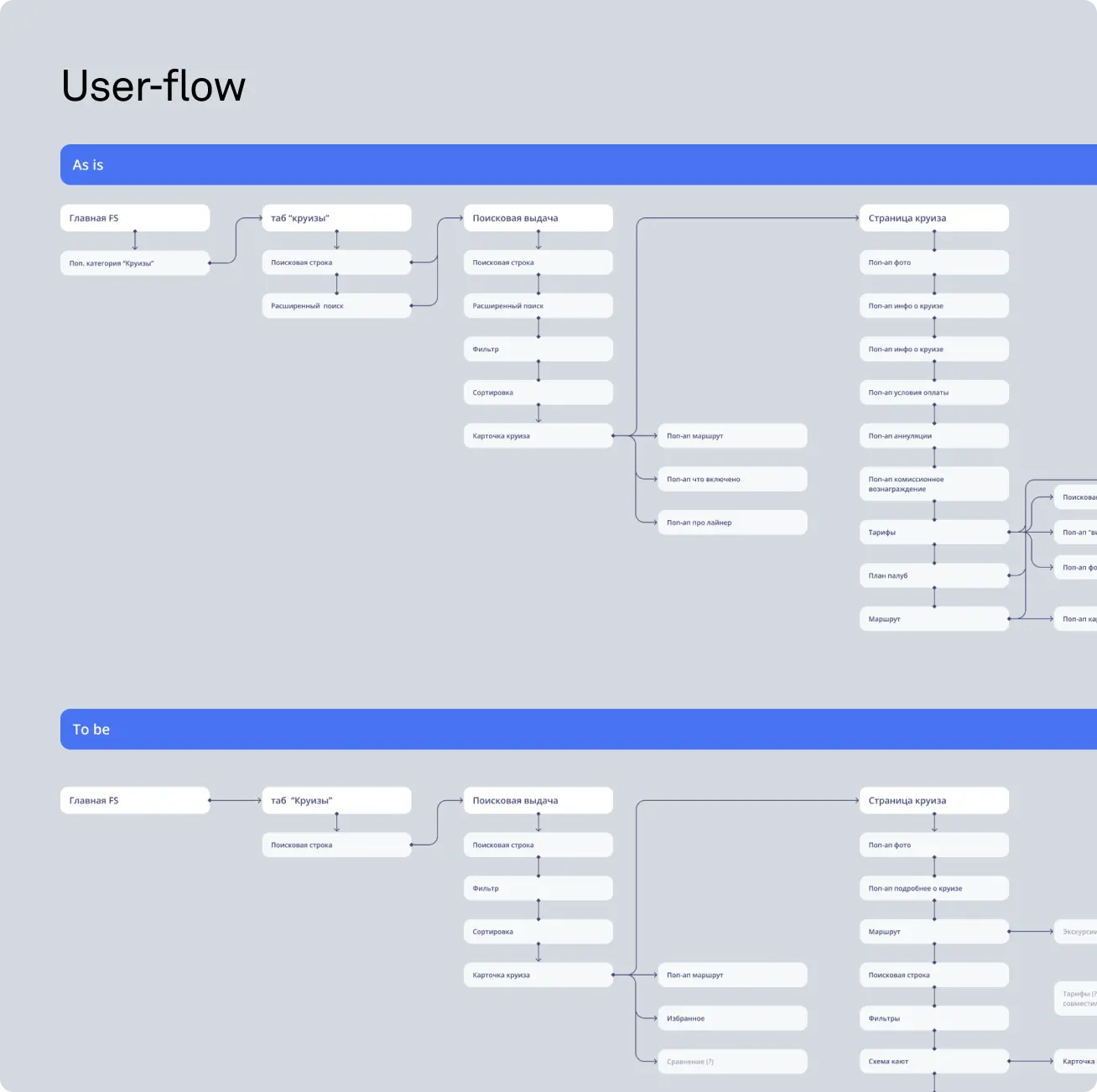Select the blue "To be" header bar
The width and height of the screenshot is (1097, 1092).
point(578,730)
